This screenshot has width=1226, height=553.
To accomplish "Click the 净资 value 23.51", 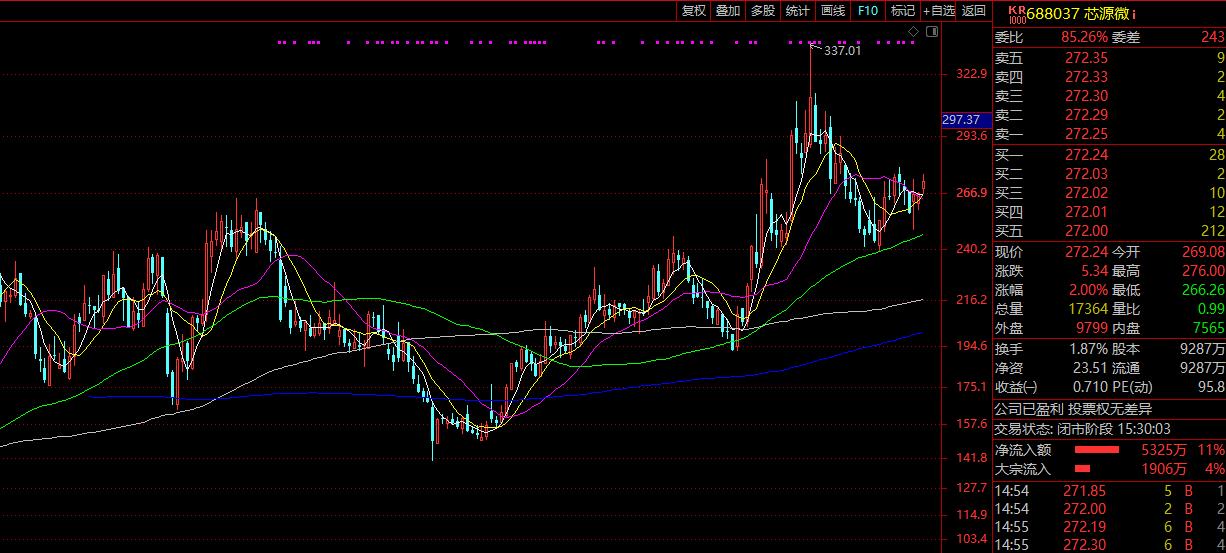I will (1091, 368).
